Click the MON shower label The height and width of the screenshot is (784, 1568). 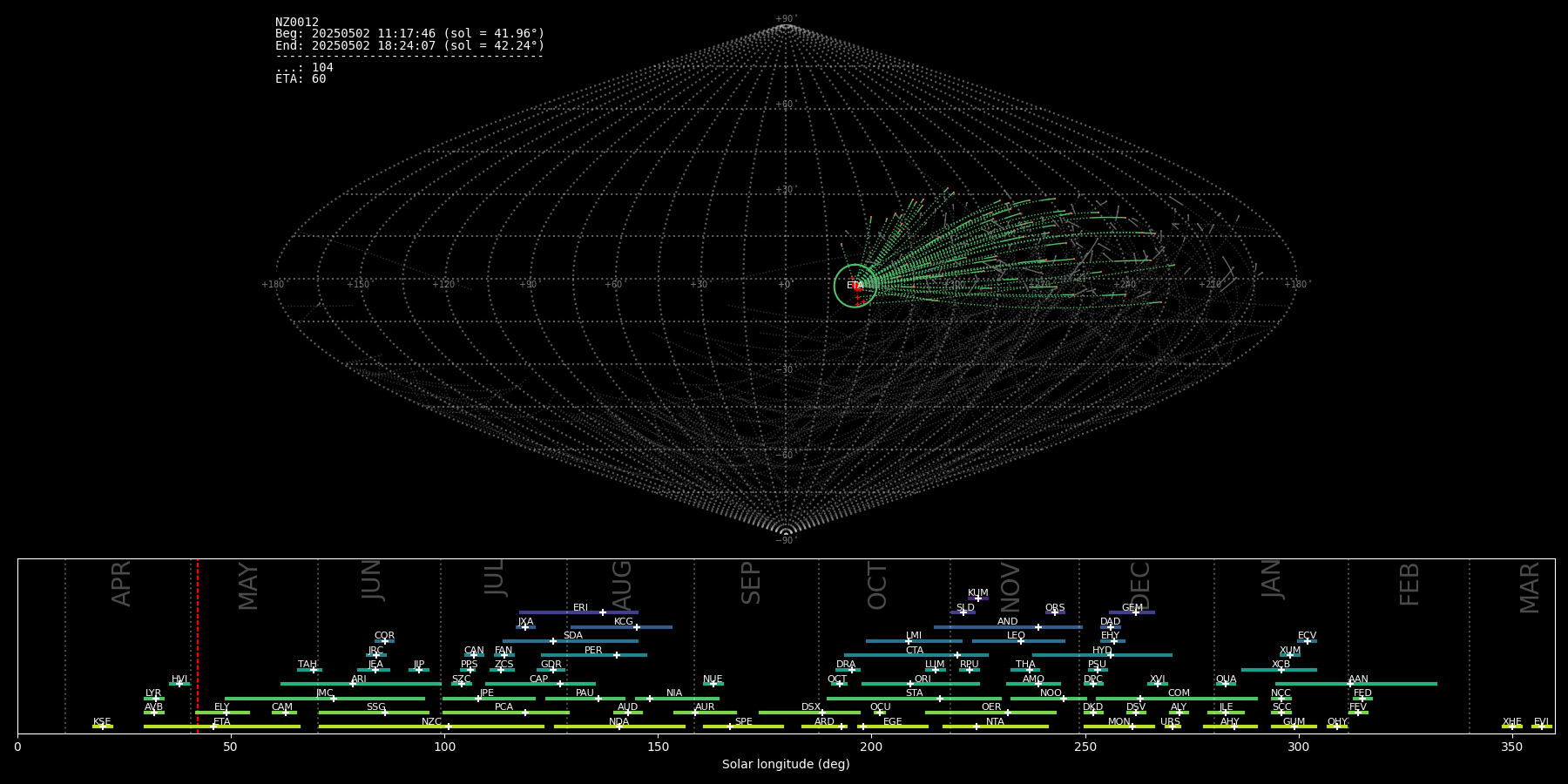point(1119,722)
